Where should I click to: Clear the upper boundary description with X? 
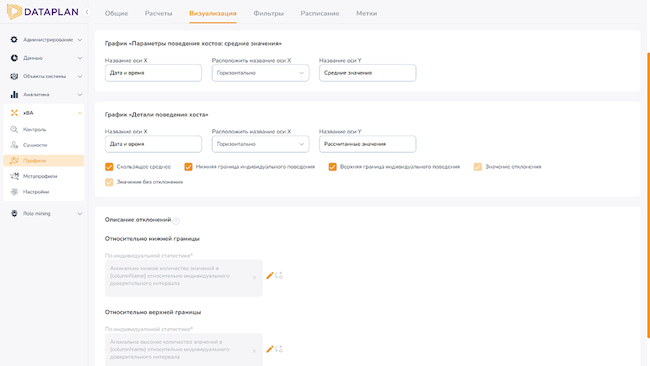254,351
